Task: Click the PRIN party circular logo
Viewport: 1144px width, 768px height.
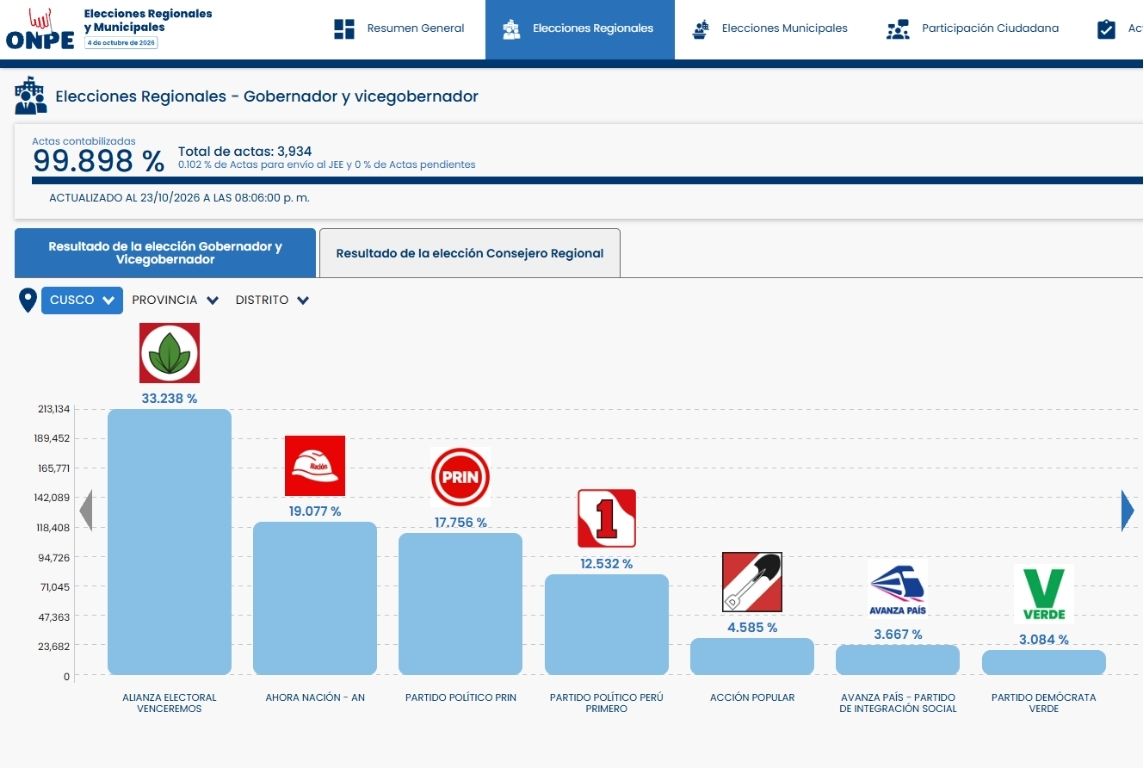Action: pos(460,477)
